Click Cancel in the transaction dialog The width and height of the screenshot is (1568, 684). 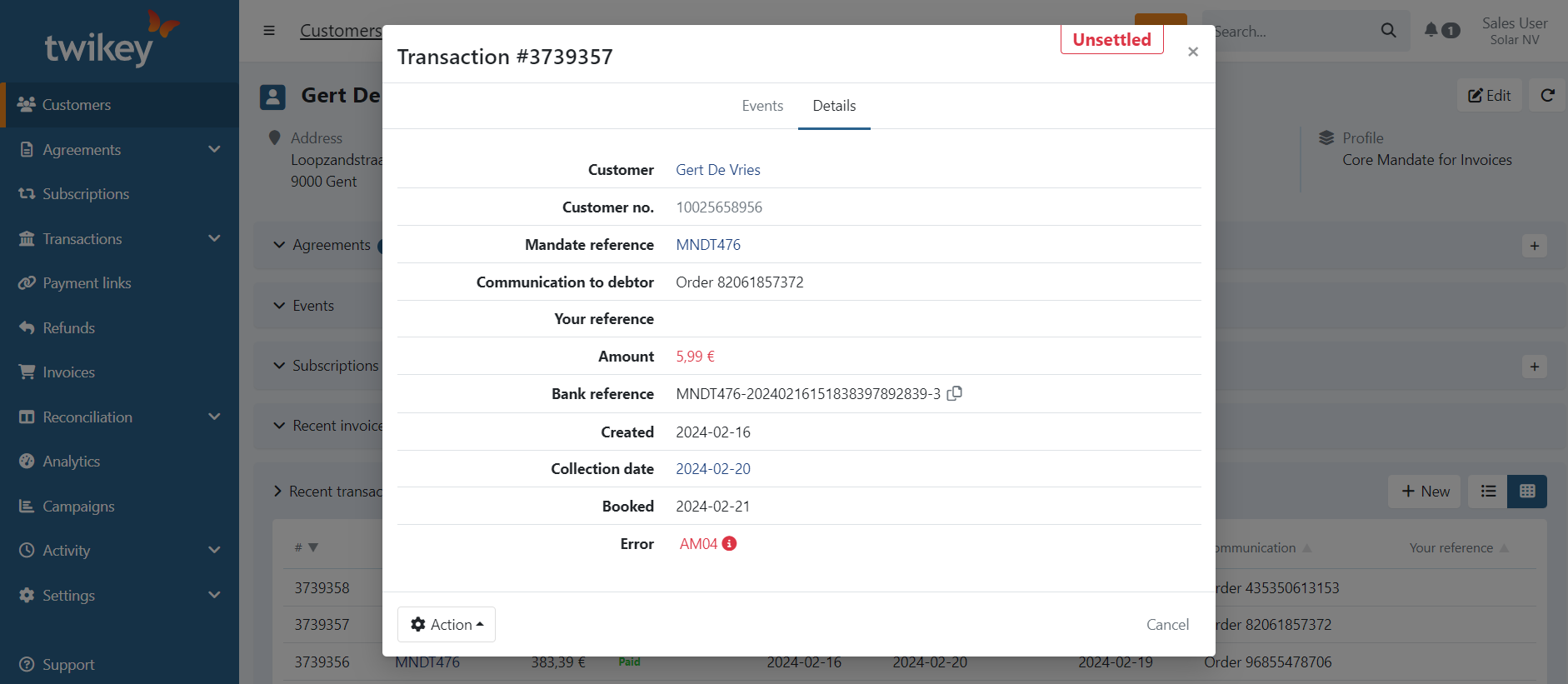[1167, 625]
